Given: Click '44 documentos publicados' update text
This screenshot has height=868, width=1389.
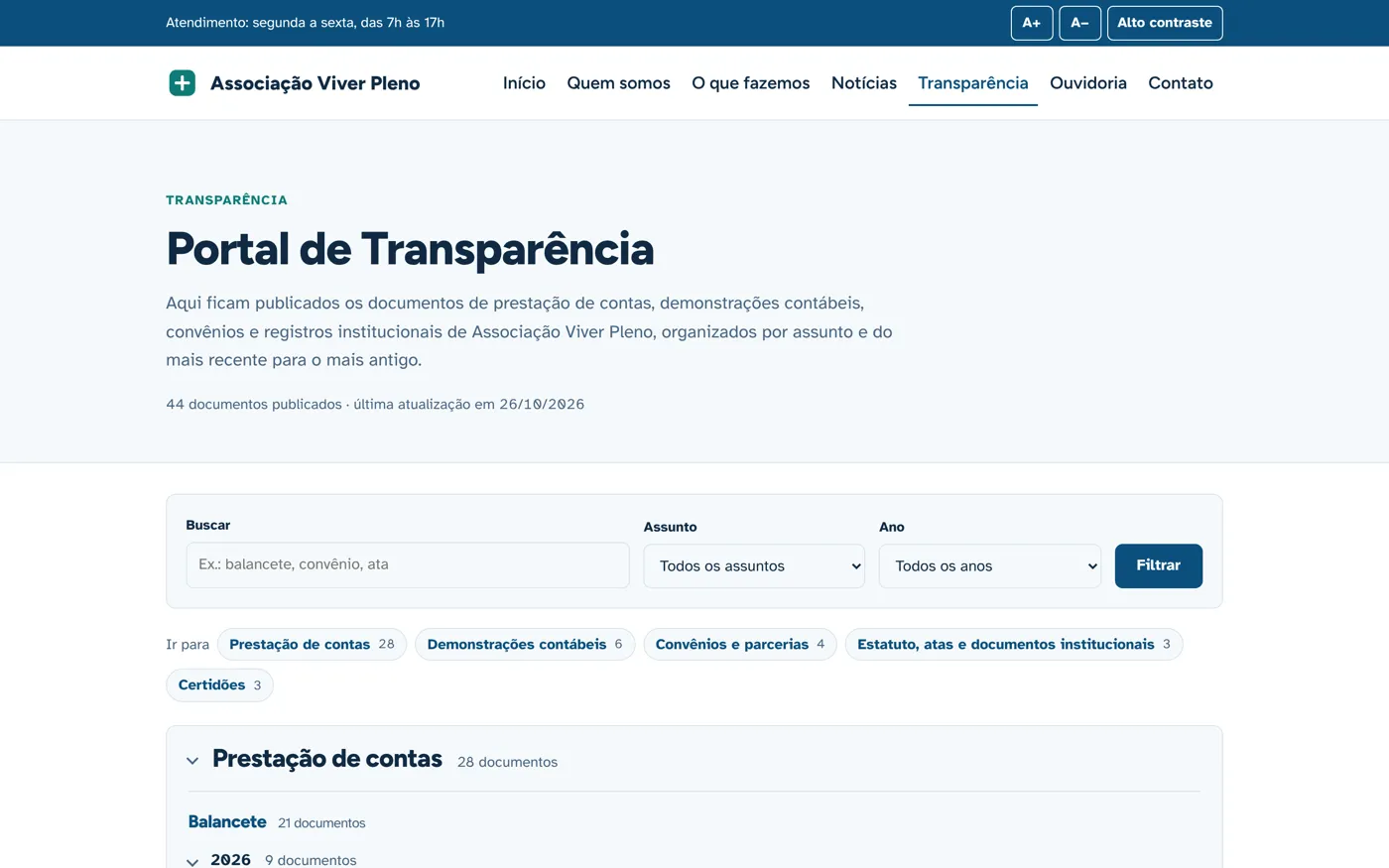Looking at the screenshot, I should pos(375,405).
